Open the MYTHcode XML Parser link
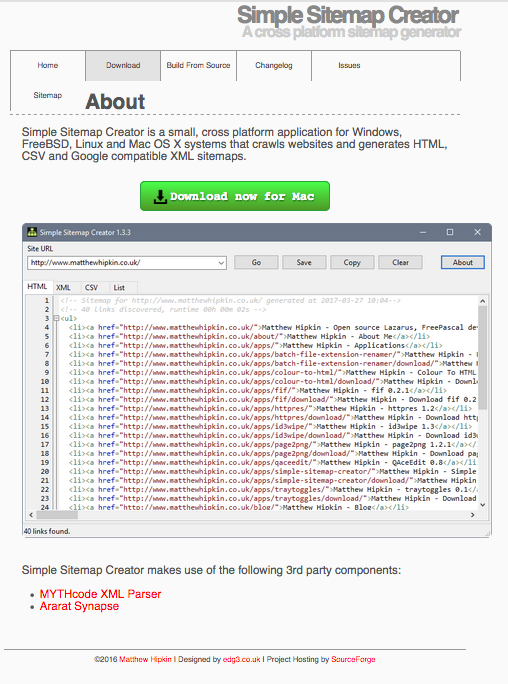The image size is (508, 684). coord(100,594)
